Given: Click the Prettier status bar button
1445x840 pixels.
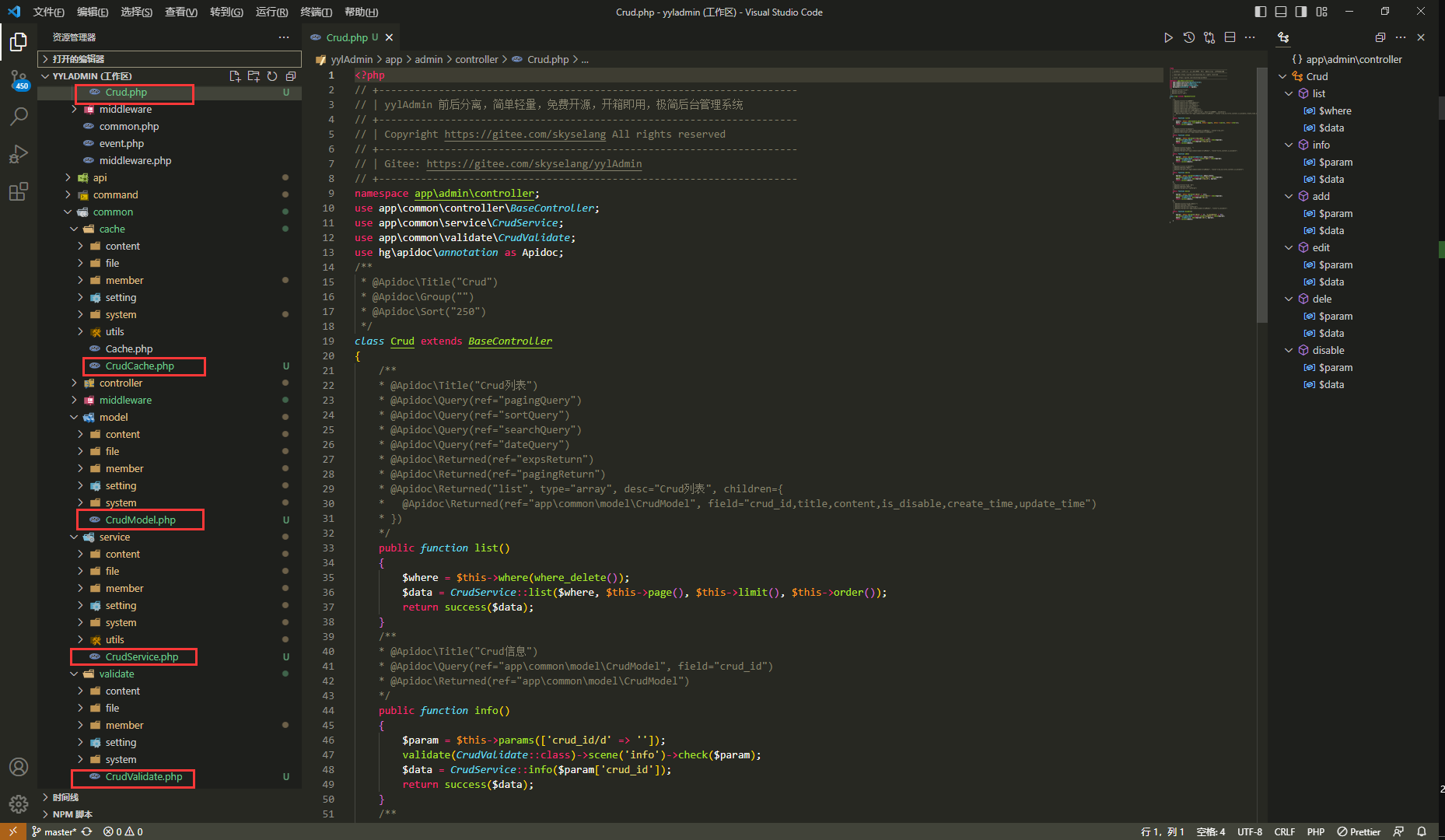Looking at the screenshot, I should pos(1359,831).
